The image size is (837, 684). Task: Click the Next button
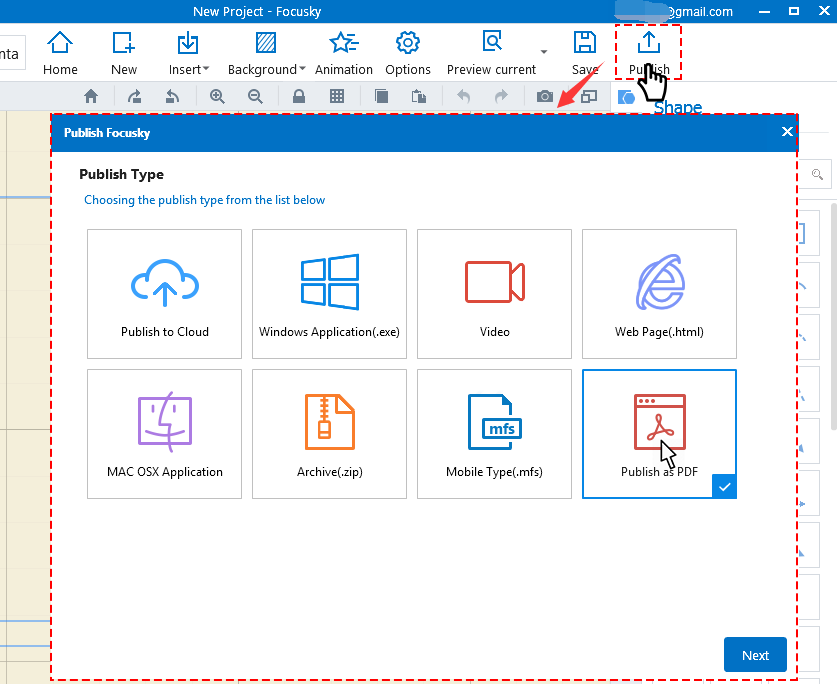click(x=755, y=655)
